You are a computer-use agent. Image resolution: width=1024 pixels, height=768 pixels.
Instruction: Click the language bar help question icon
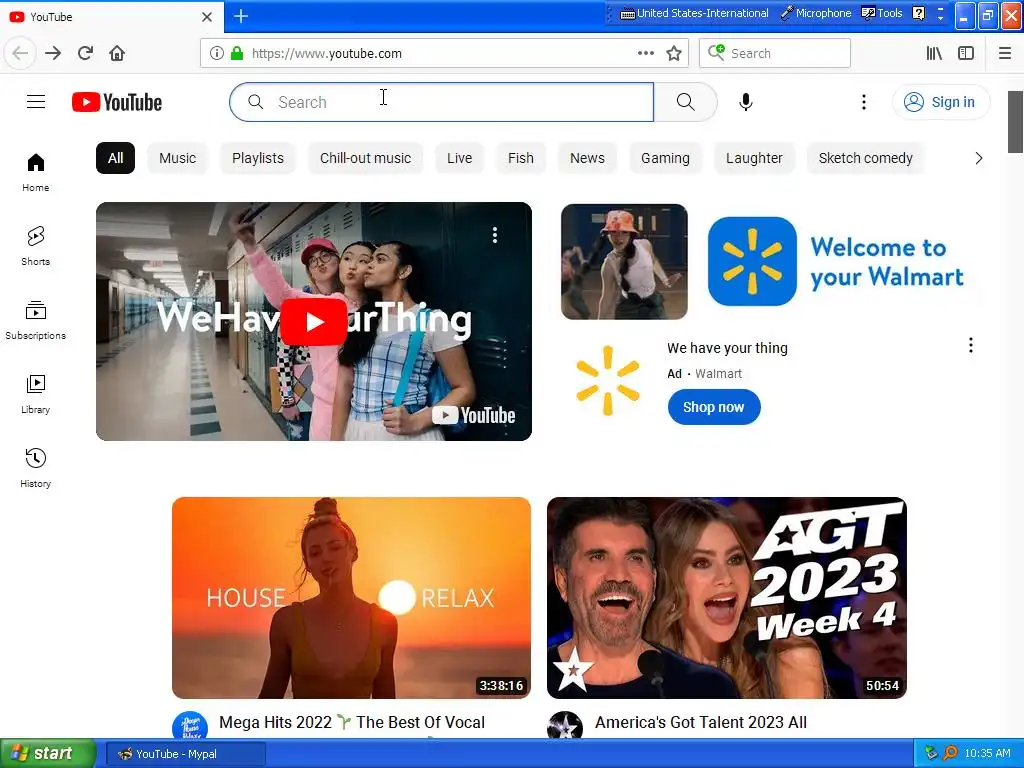point(918,13)
